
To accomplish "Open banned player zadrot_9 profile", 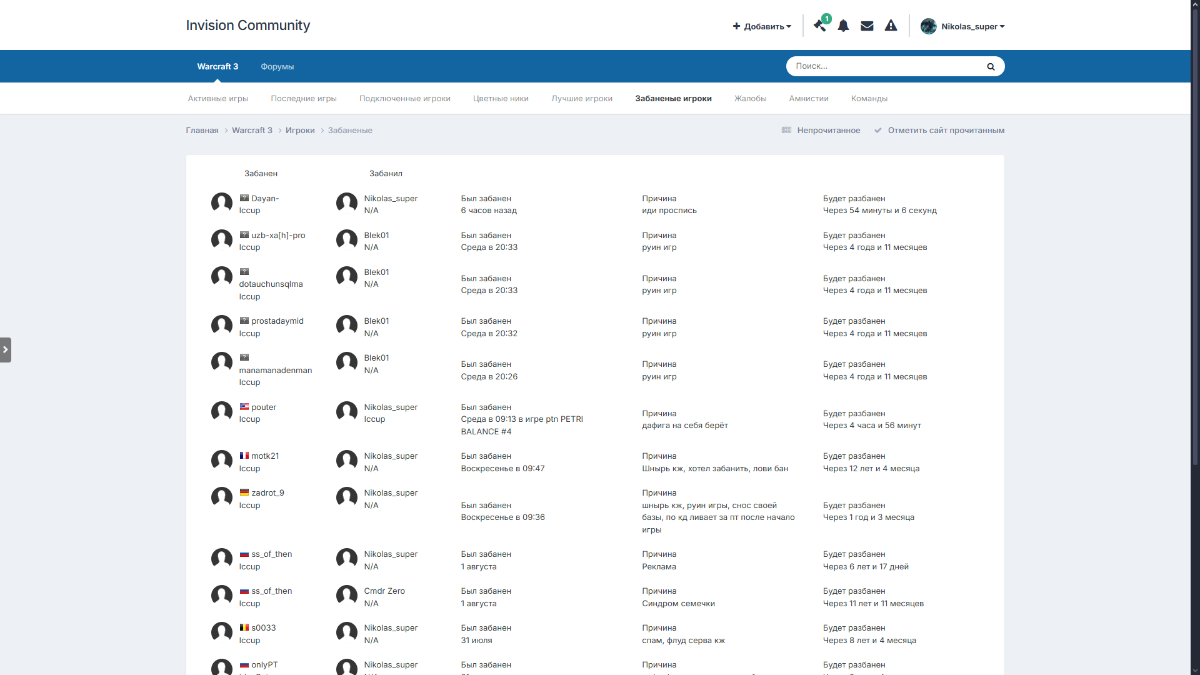I will pyautogui.click(x=267, y=493).
